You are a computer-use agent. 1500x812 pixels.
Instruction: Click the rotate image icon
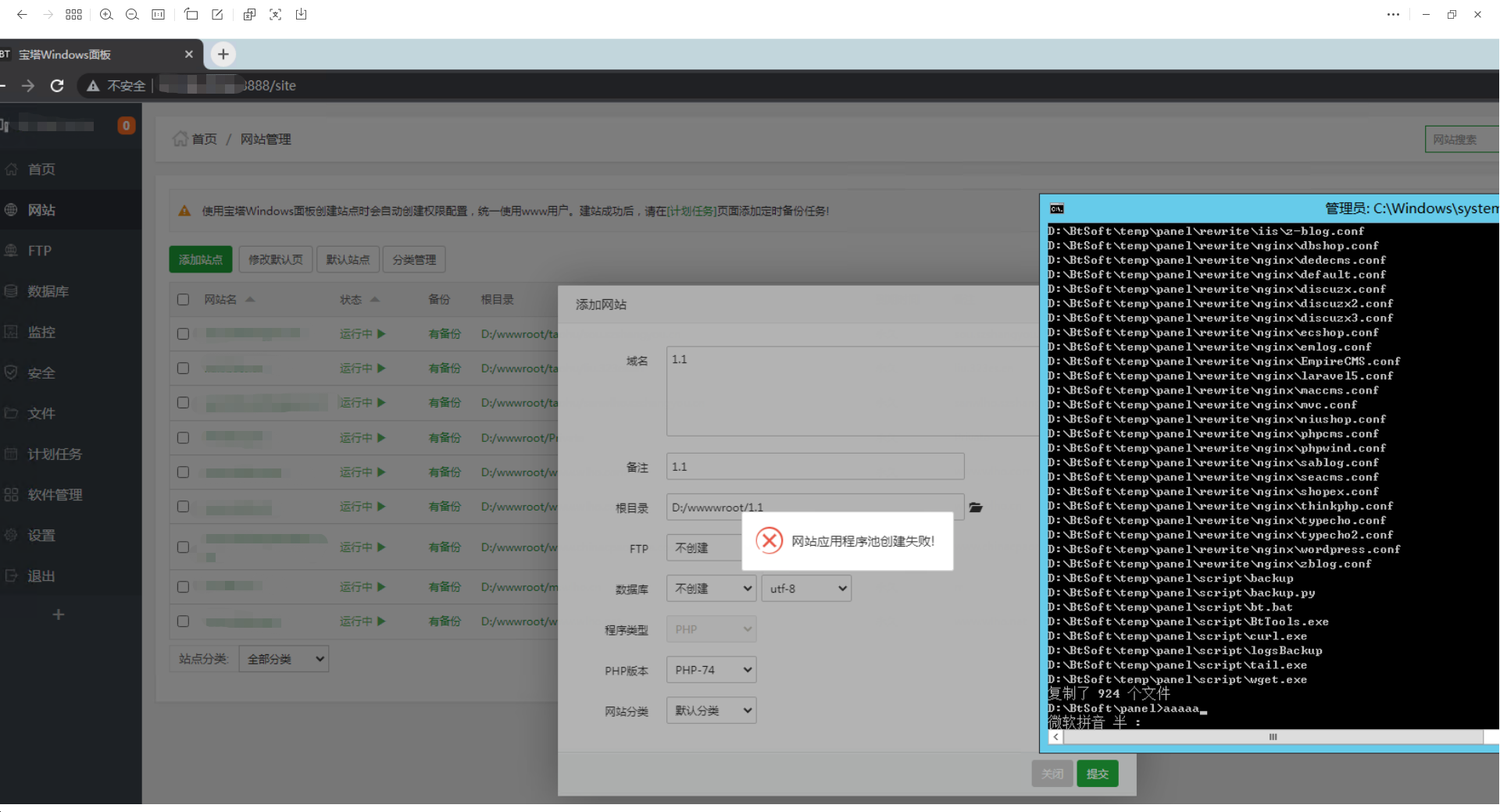point(191,14)
